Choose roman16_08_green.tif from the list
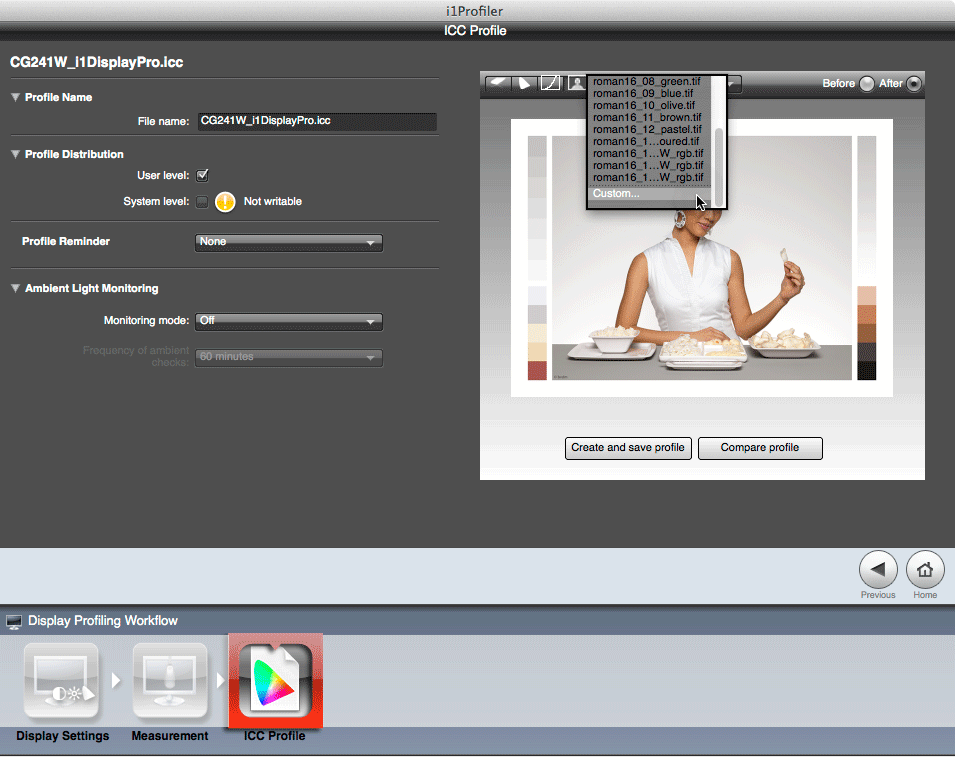The height and width of the screenshot is (757, 955). coord(647,82)
